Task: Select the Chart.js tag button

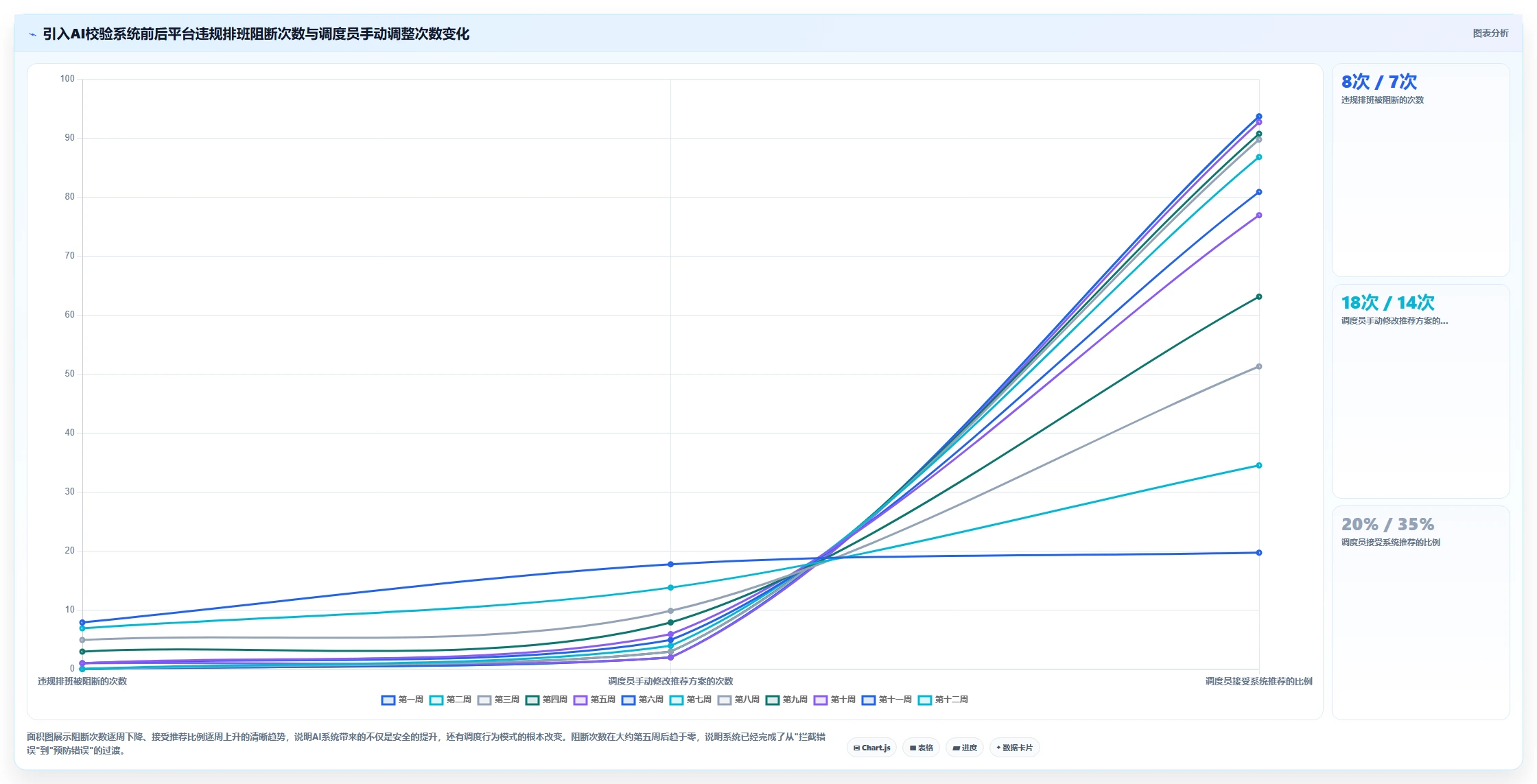Action: (871, 748)
